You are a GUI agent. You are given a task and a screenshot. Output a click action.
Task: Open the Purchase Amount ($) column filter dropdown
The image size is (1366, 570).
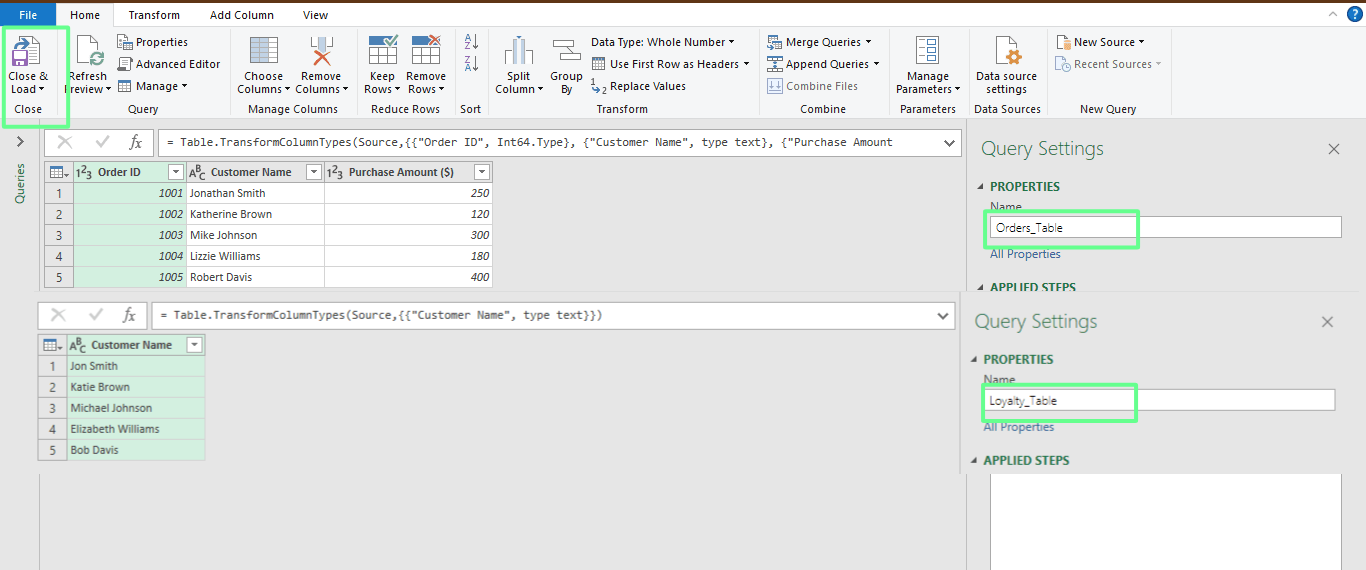(482, 172)
